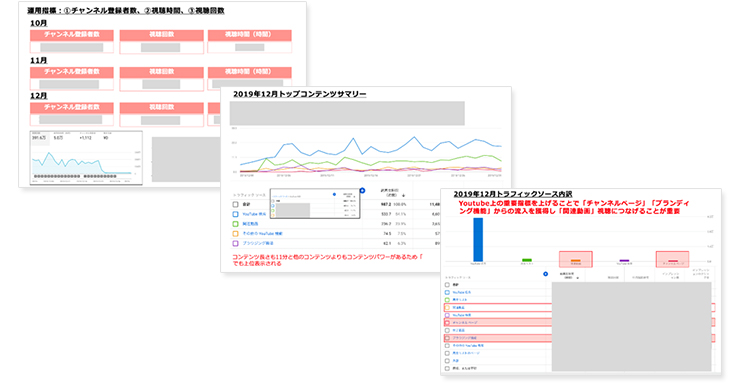745x389 pixels.
Task: Open ブラウジング機能 link in summary table
Action: tap(258, 243)
